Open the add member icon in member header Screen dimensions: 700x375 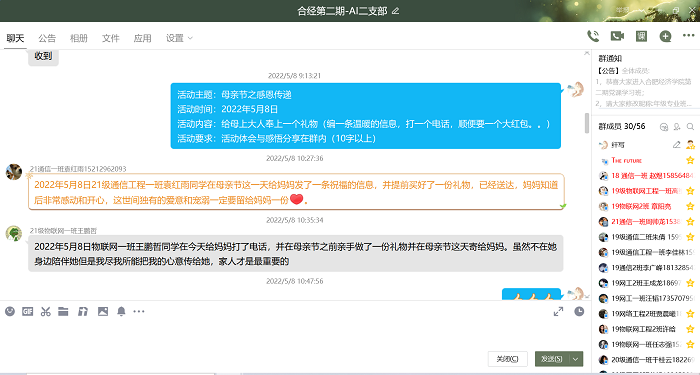click(x=677, y=127)
